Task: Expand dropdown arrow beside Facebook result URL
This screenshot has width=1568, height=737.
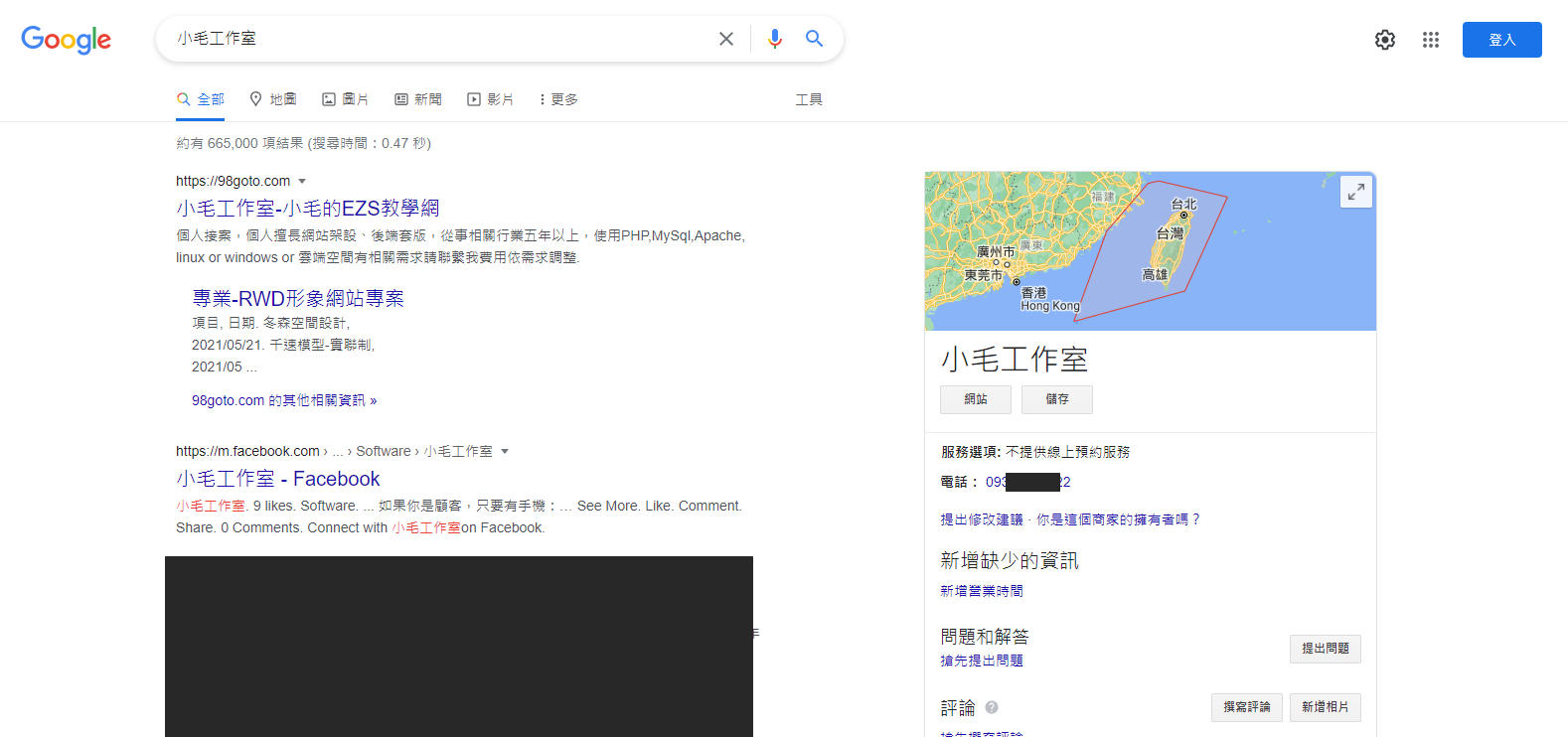Action: 505,452
